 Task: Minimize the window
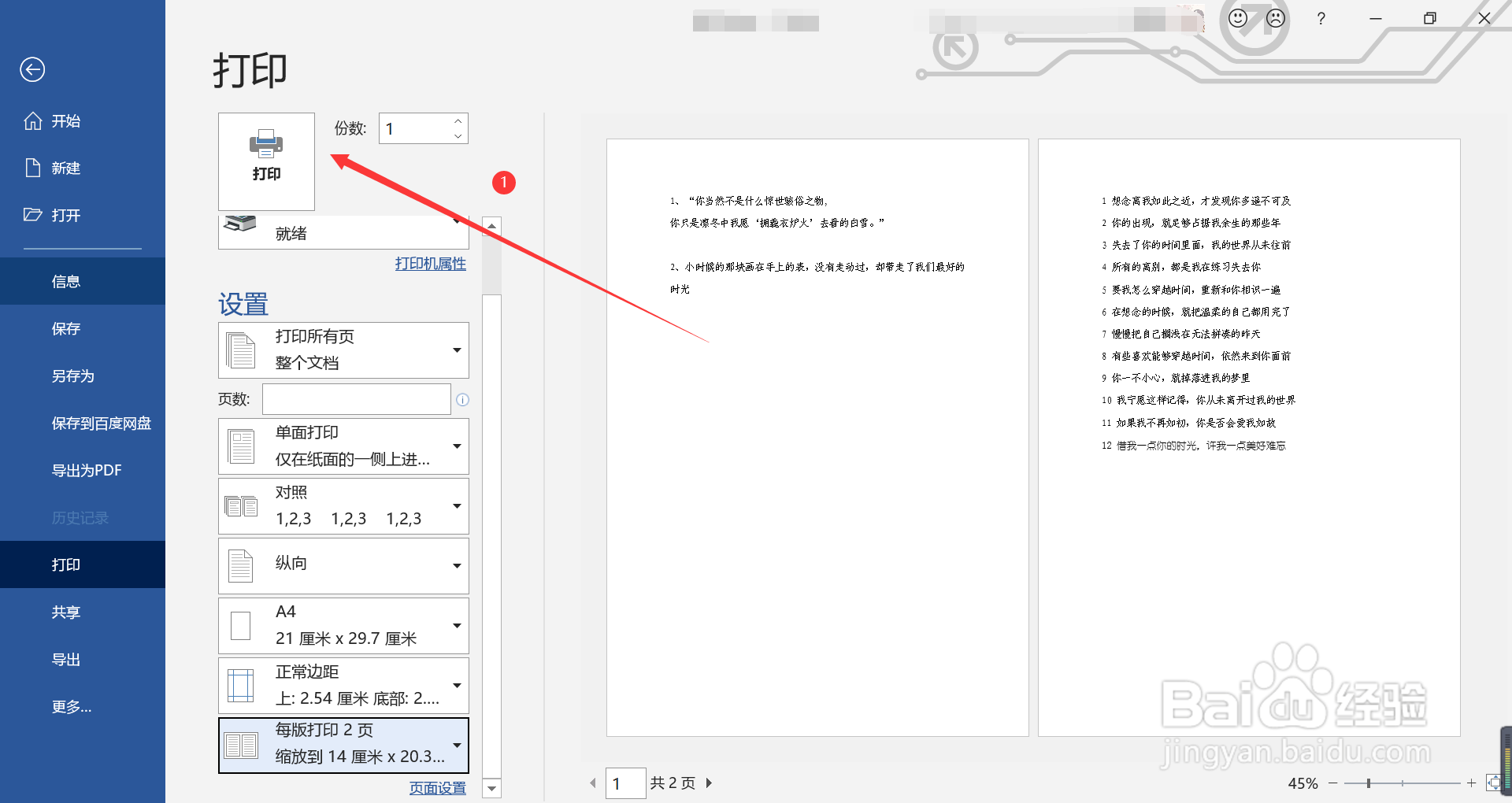coord(1376,18)
